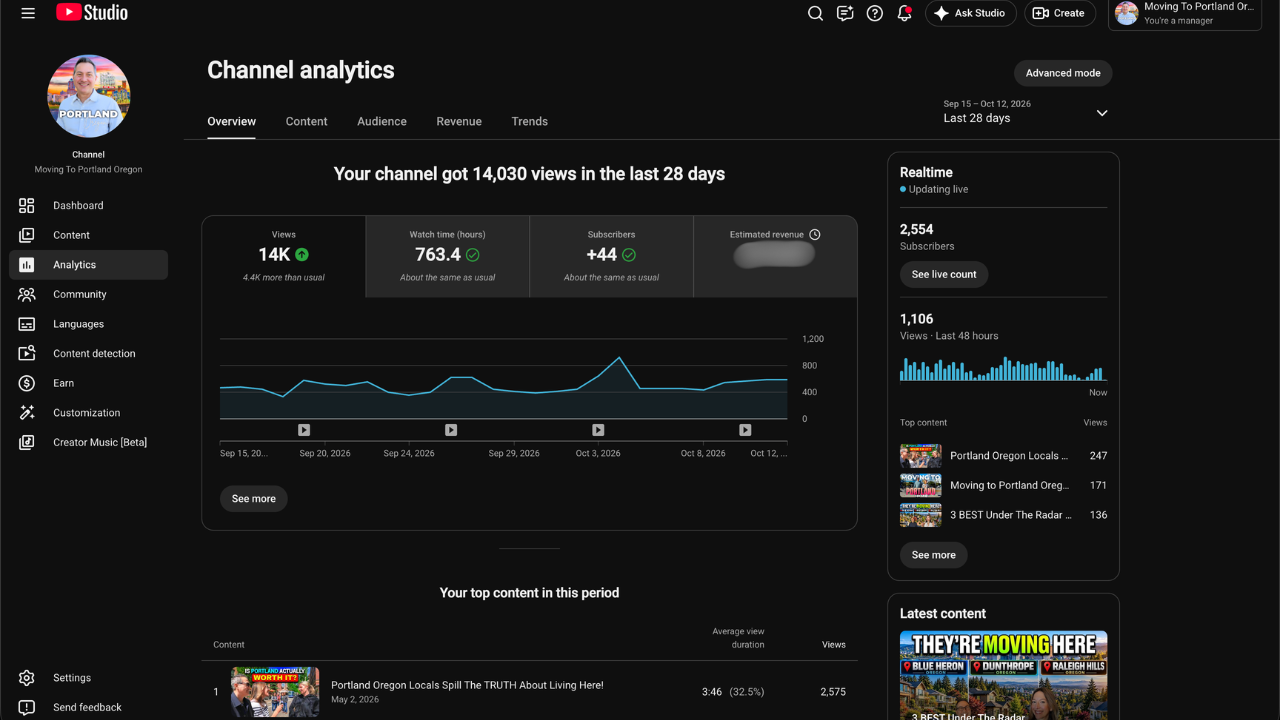The width and height of the screenshot is (1280, 720).
Task: Click See more in Realtime panel
Action: point(934,555)
